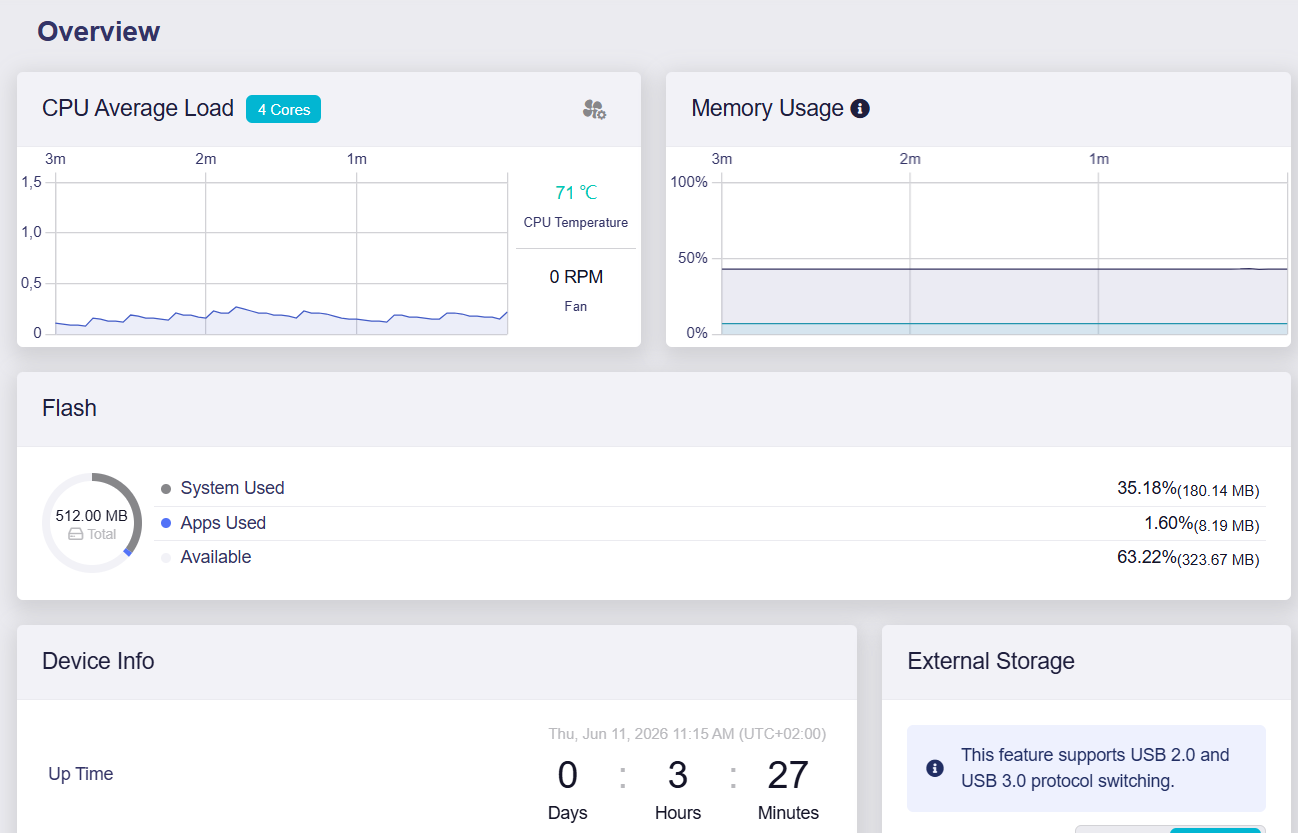This screenshot has width=1298, height=833.
Task: Open fan settings icon in CPU panel
Action: coord(594,109)
